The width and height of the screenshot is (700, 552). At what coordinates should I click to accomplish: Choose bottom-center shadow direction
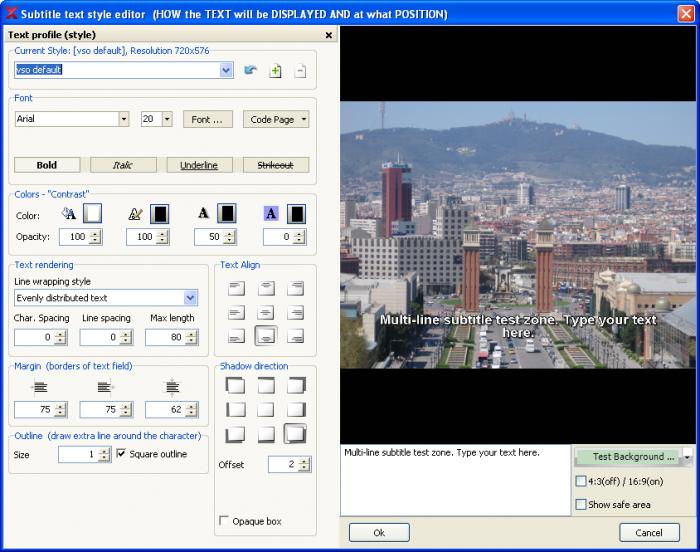click(x=266, y=434)
